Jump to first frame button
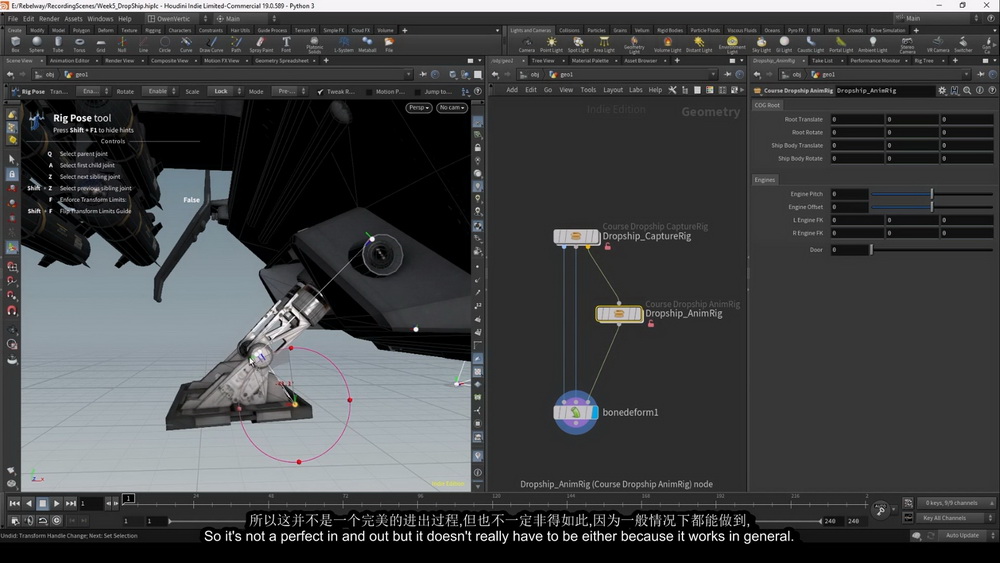This screenshot has height=563, width=1000. (x=14, y=504)
